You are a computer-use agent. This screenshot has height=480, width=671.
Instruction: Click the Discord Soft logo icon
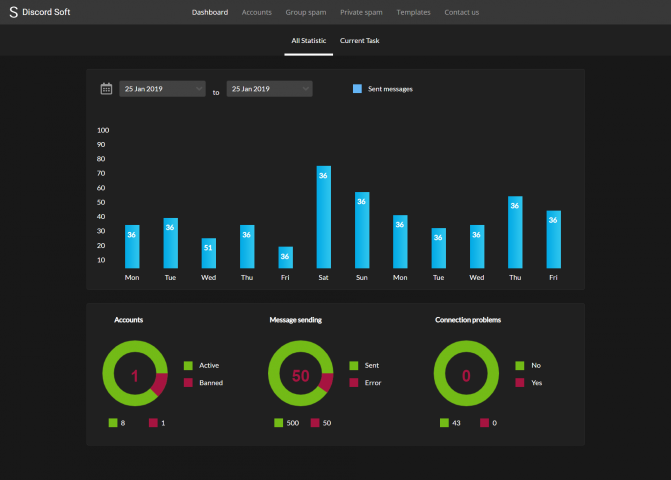pyautogui.click(x=13, y=12)
